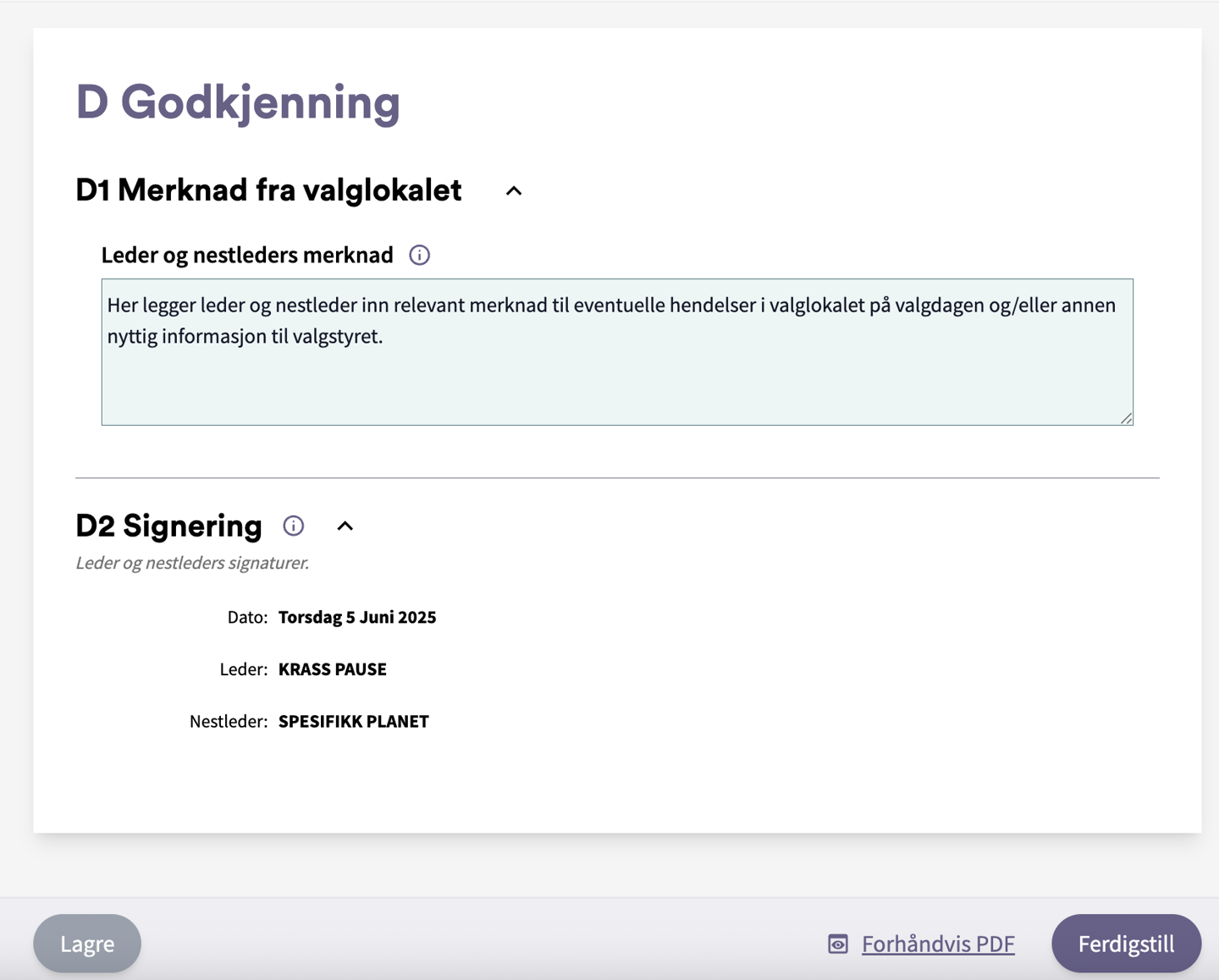Click the leader name KRASS PAUSE
Viewport: 1219px width, 980px height.
(x=333, y=669)
